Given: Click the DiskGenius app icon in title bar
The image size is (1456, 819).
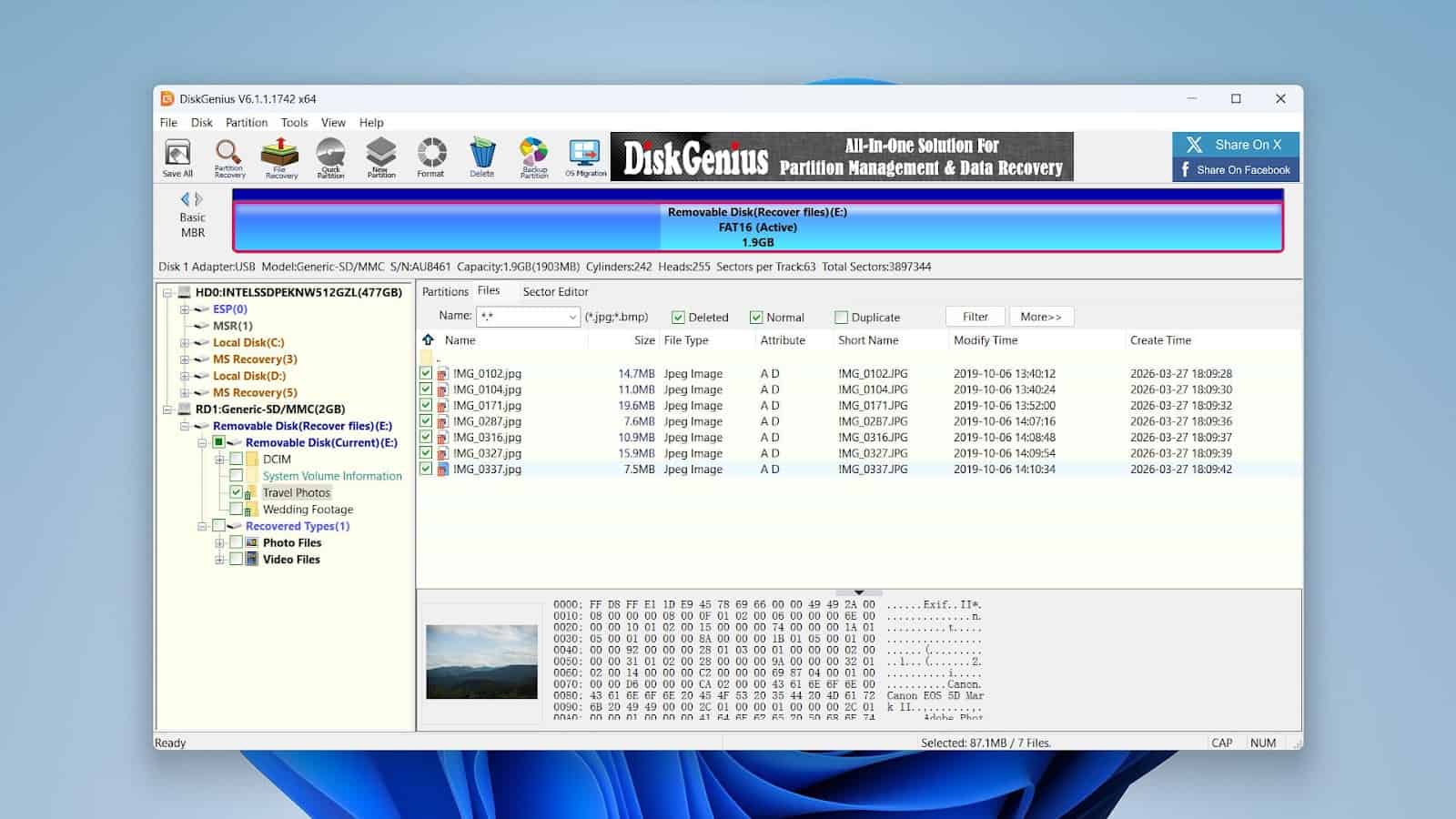Looking at the screenshot, I should 167,98.
